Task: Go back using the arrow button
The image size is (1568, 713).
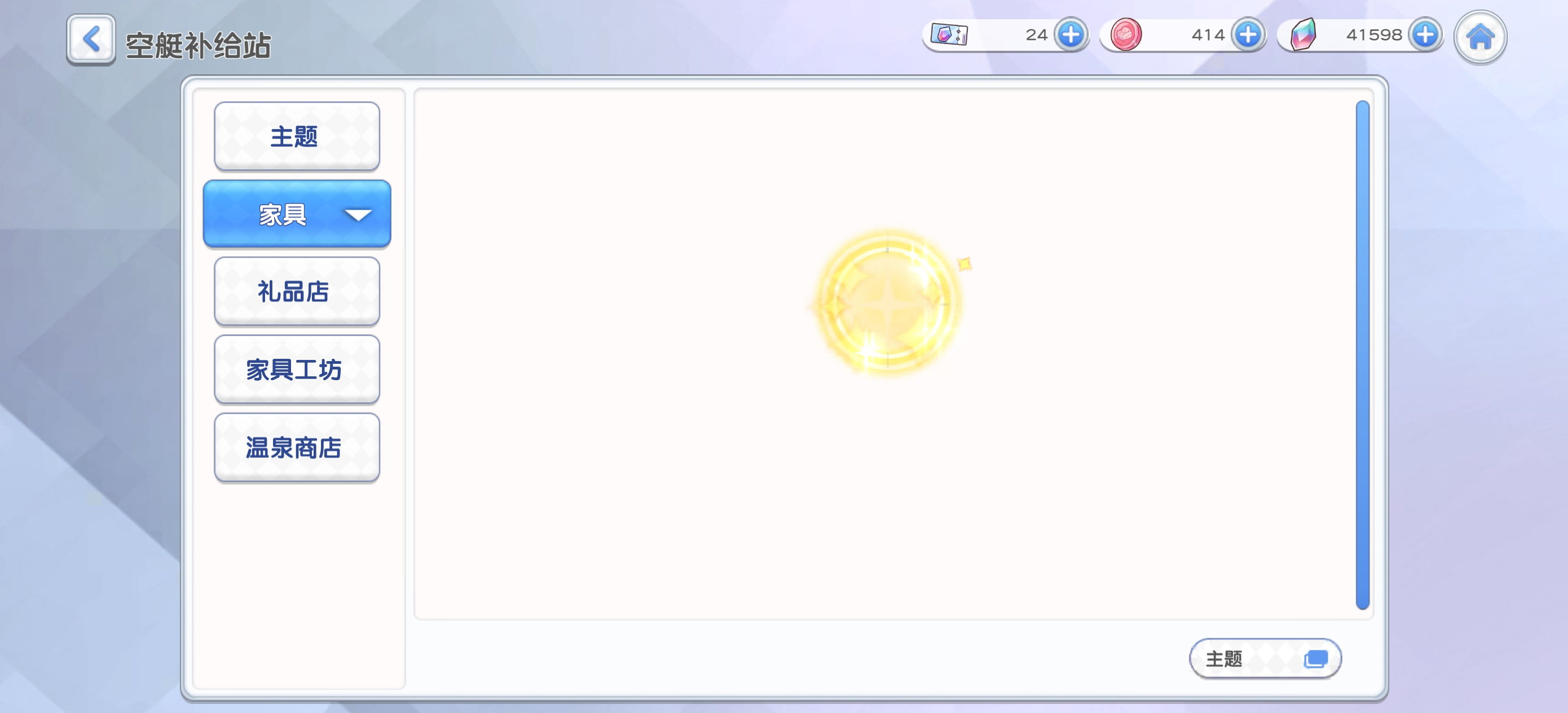Action: tap(91, 39)
